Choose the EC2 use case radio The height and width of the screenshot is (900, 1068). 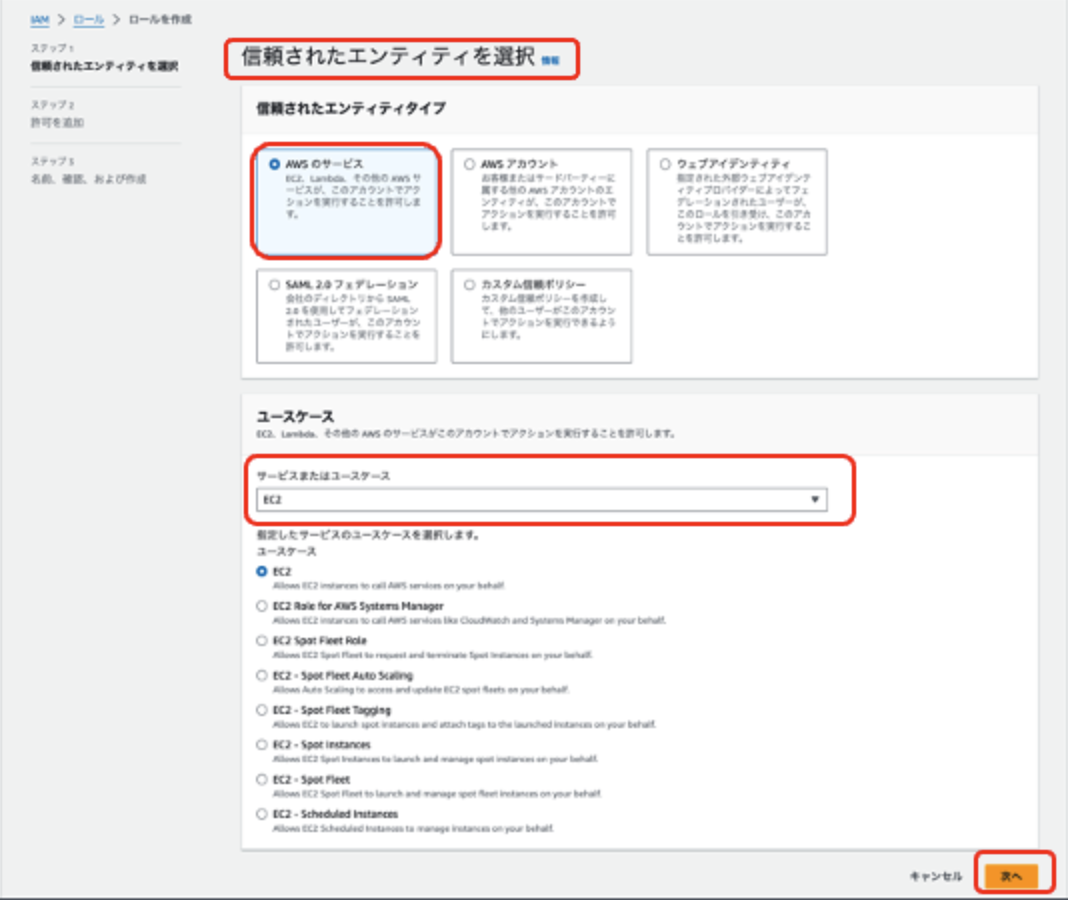tap(262, 572)
